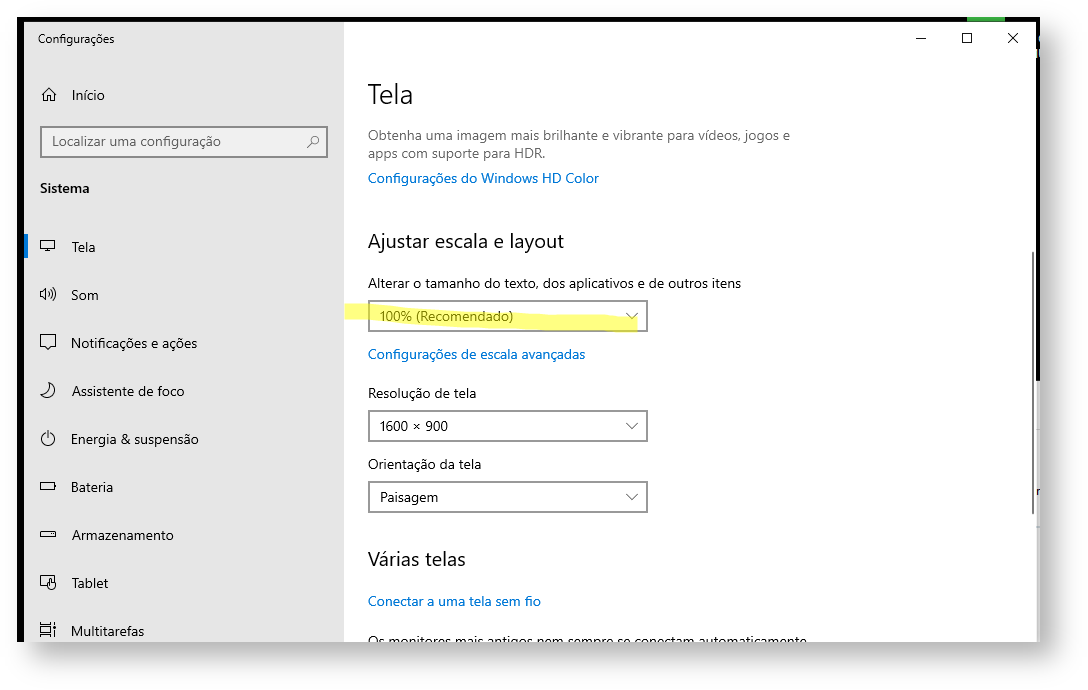1088x690 pixels.
Task: Open Configurações do Windows HD Color link
Action: coord(483,178)
